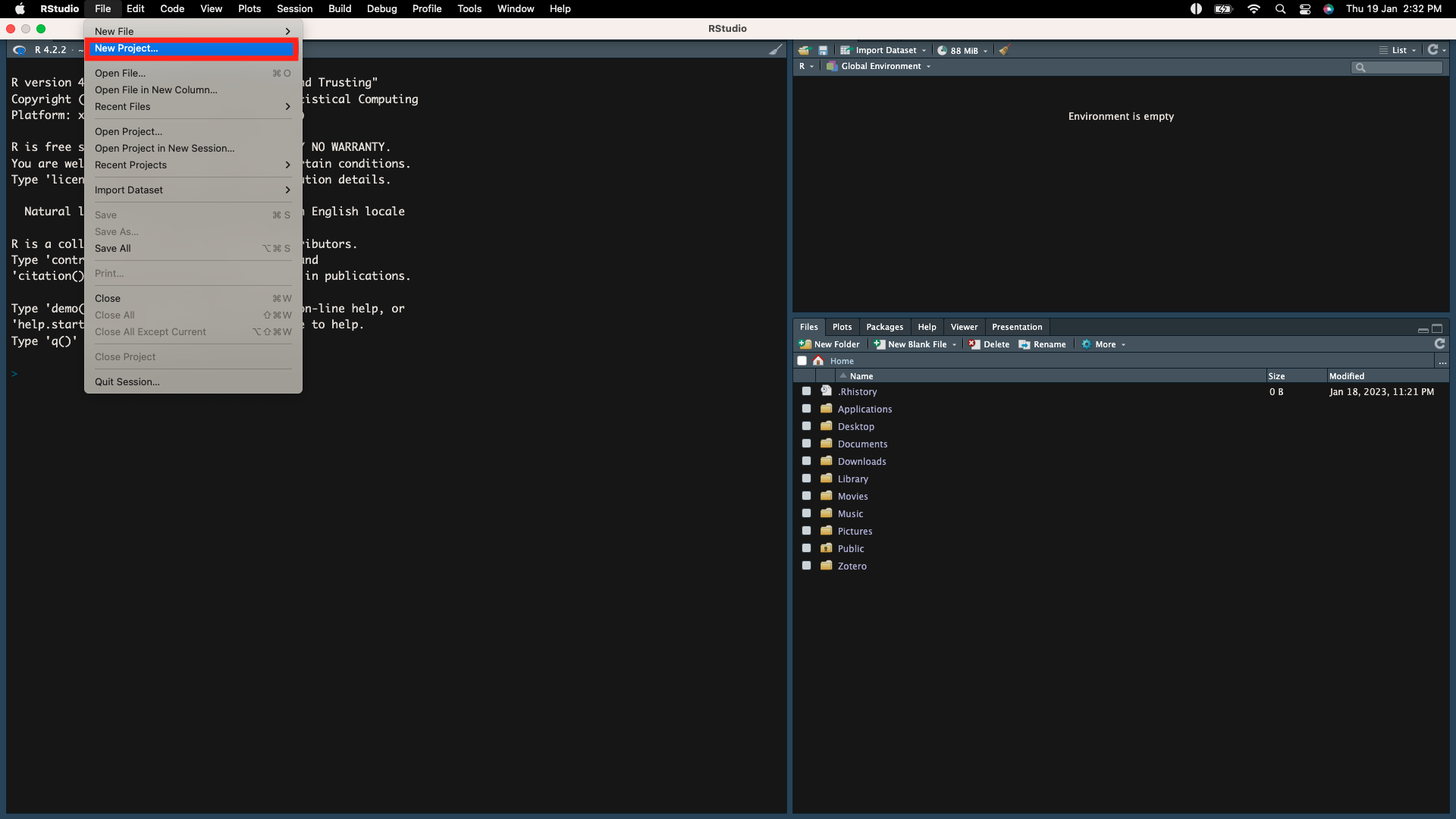
Task: Click the save workspace disk icon
Action: (823, 50)
